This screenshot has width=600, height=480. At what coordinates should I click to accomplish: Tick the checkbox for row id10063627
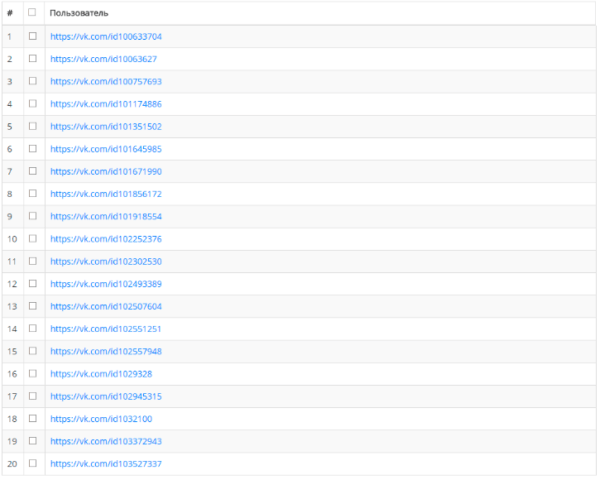pyautogui.click(x=33, y=59)
